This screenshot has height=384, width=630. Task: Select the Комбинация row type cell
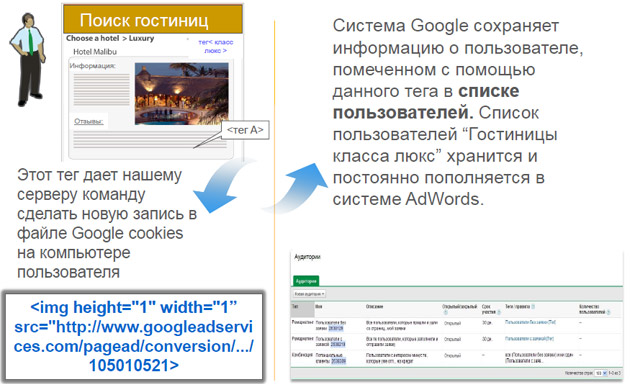(x=302, y=355)
